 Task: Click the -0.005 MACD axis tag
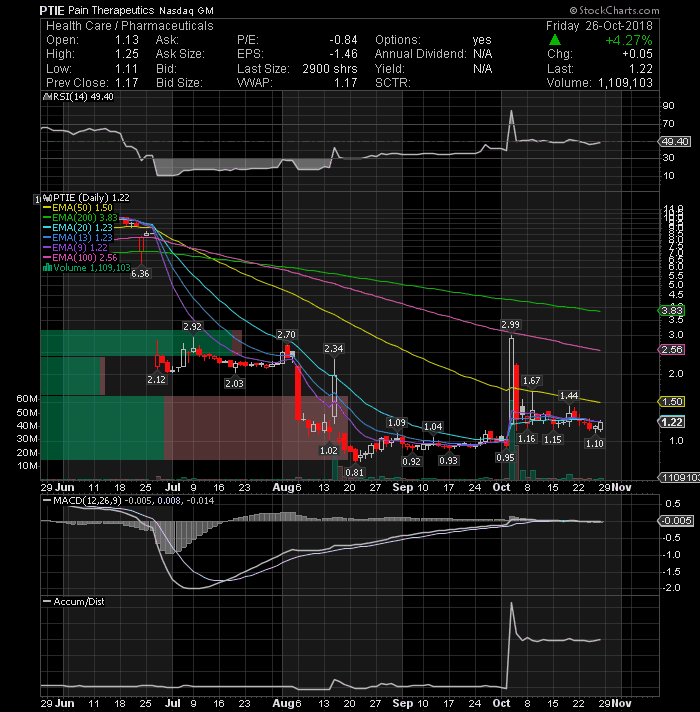(x=676, y=521)
